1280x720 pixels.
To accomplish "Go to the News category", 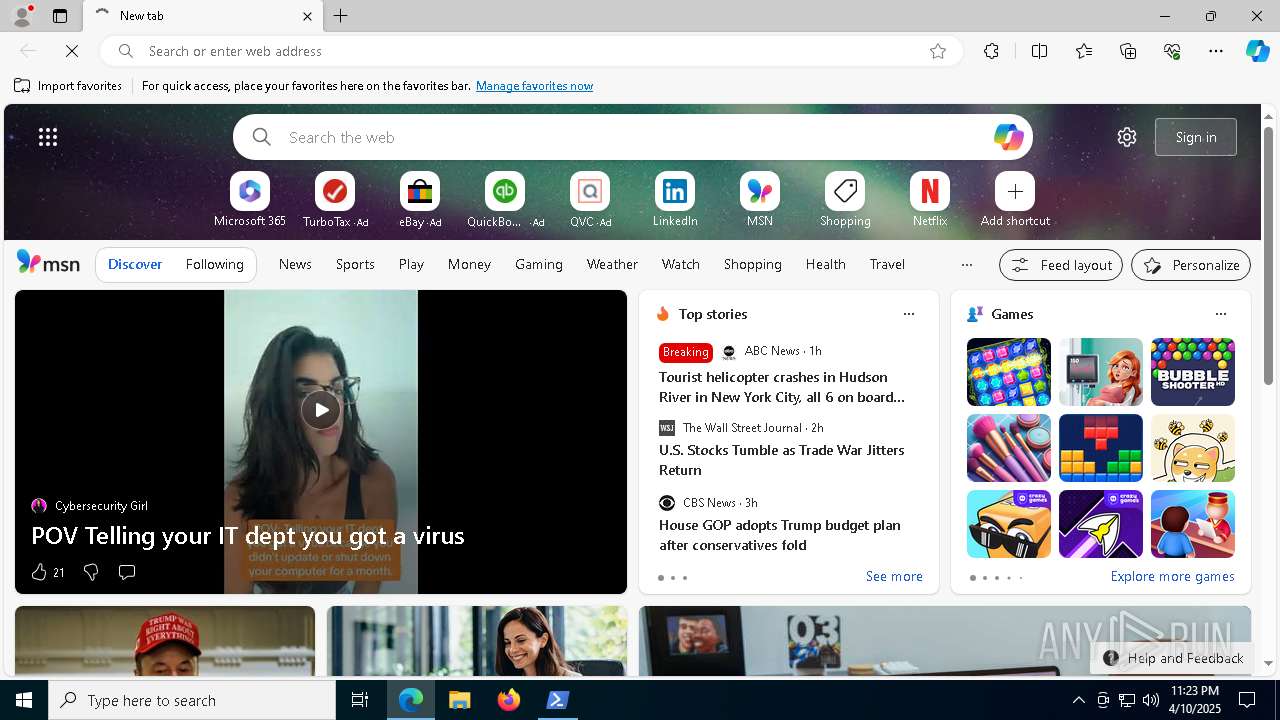I will coord(295,264).
